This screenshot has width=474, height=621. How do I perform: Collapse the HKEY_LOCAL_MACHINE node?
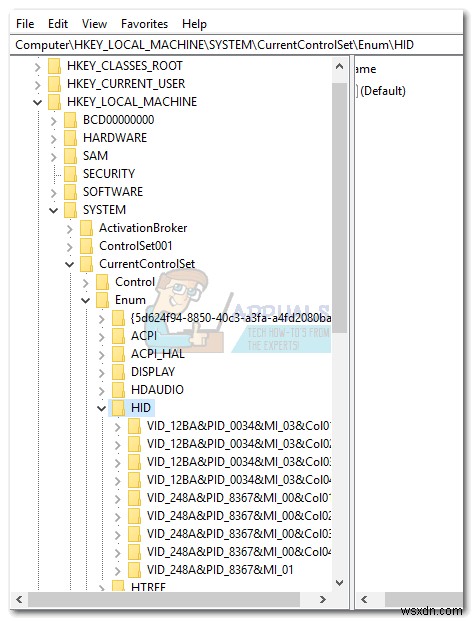[x=38, y=103]
